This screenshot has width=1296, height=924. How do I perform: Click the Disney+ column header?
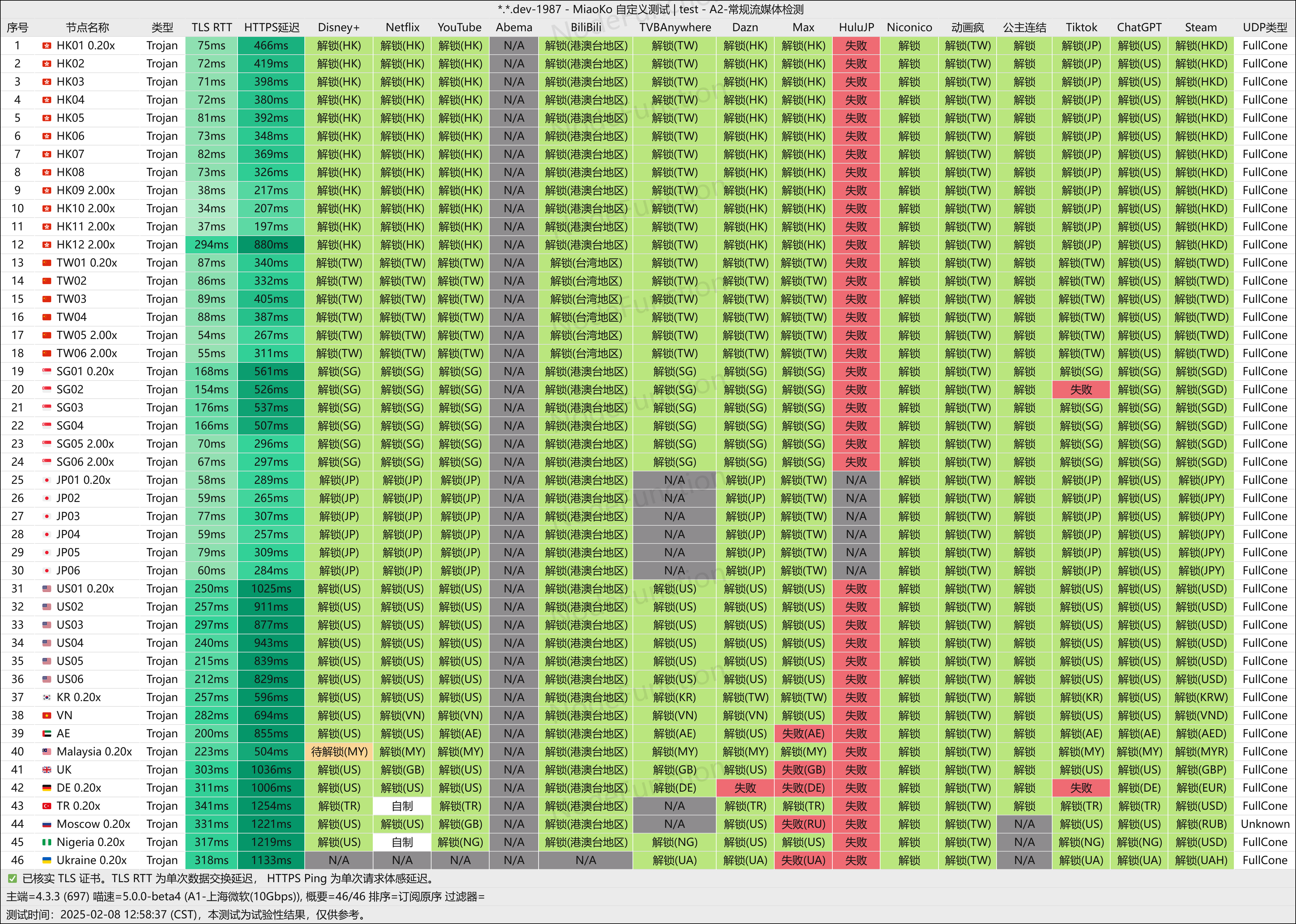338,27
